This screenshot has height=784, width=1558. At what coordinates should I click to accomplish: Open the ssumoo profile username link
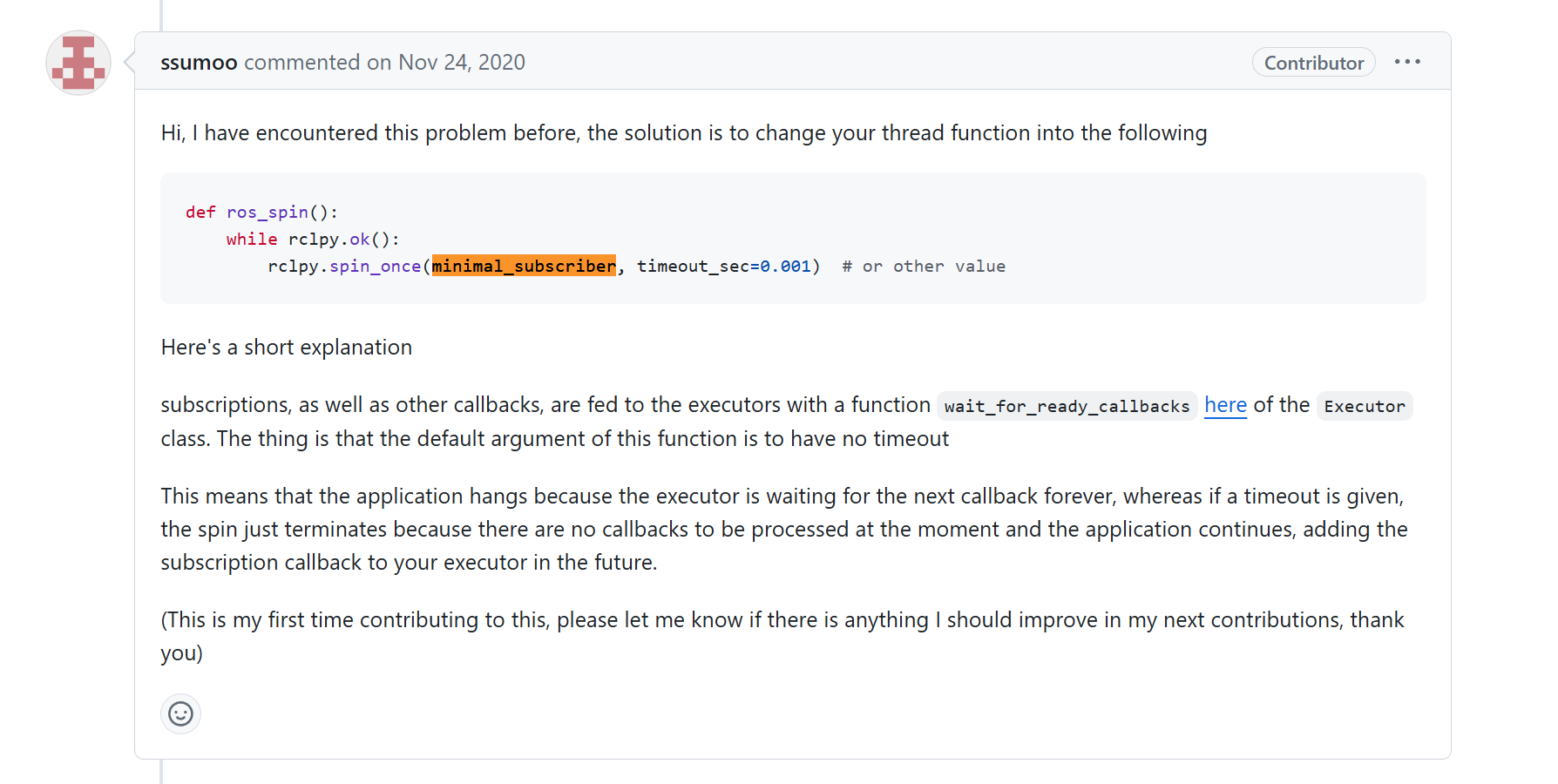[199, 63]
